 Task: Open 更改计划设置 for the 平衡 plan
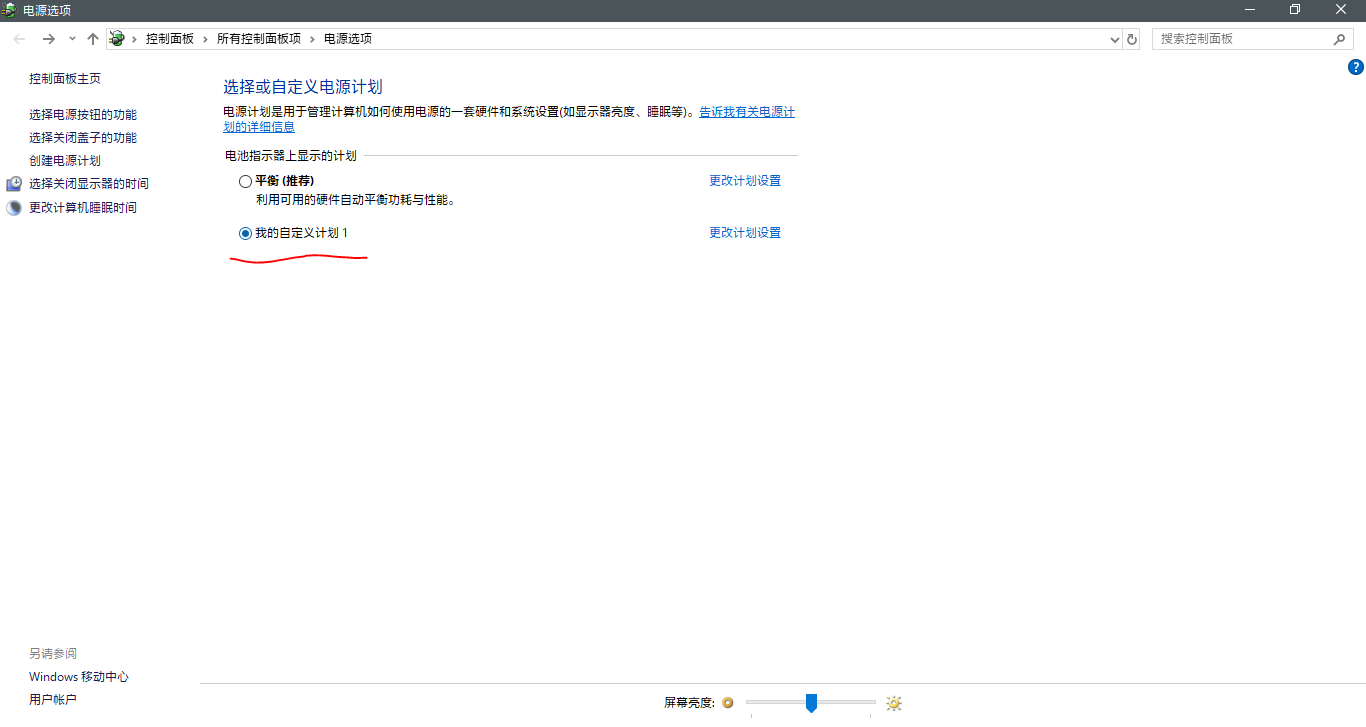(744, 180)
